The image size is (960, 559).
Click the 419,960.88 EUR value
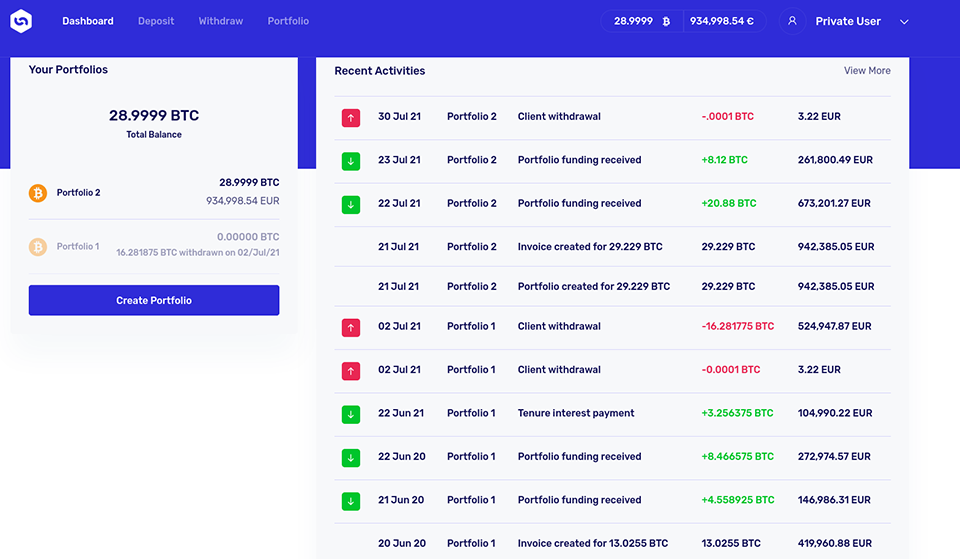(834, 543)
